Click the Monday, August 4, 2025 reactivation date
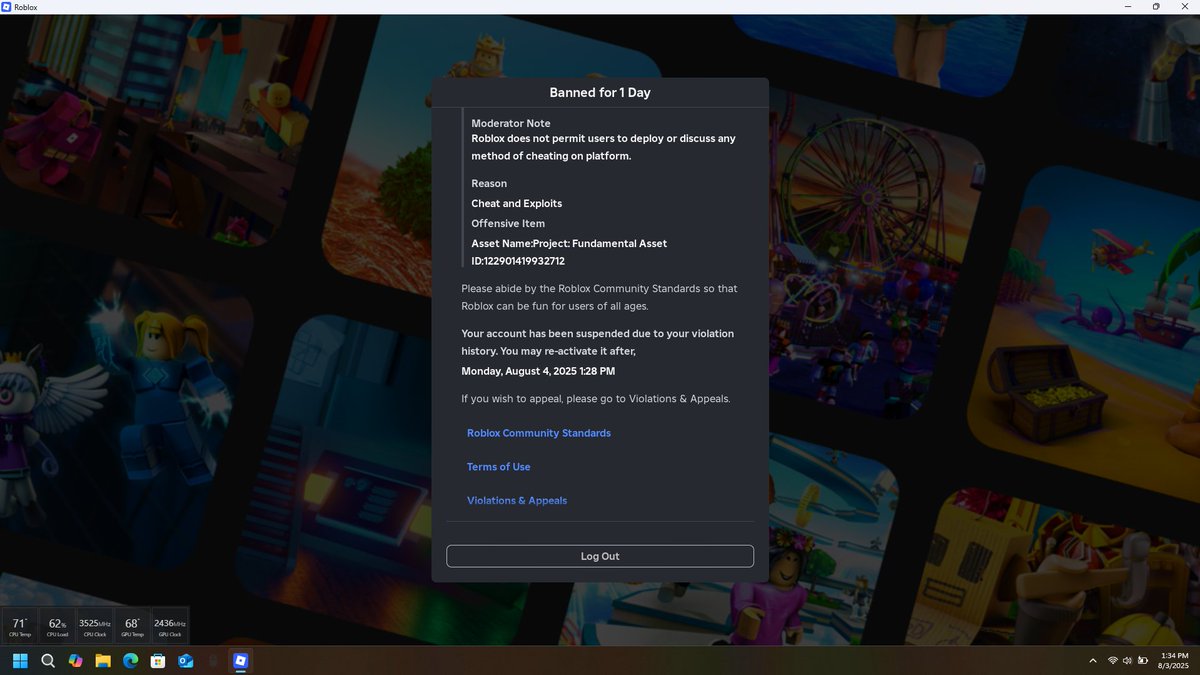Image resolution: width=1200 pixels, height=675 pixels. click(538, 371)
